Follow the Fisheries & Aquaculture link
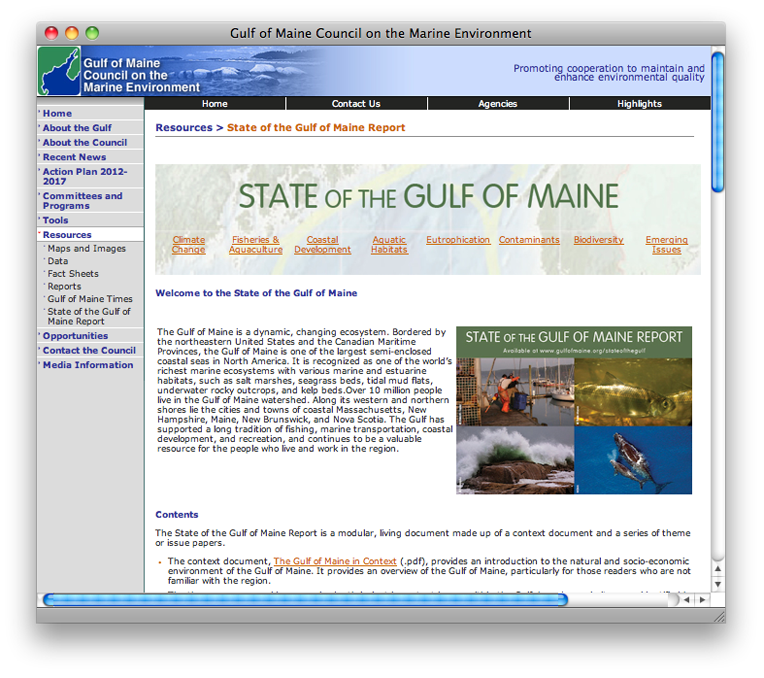Viewport: 764px width, 678px height. [x=255, y=245]
